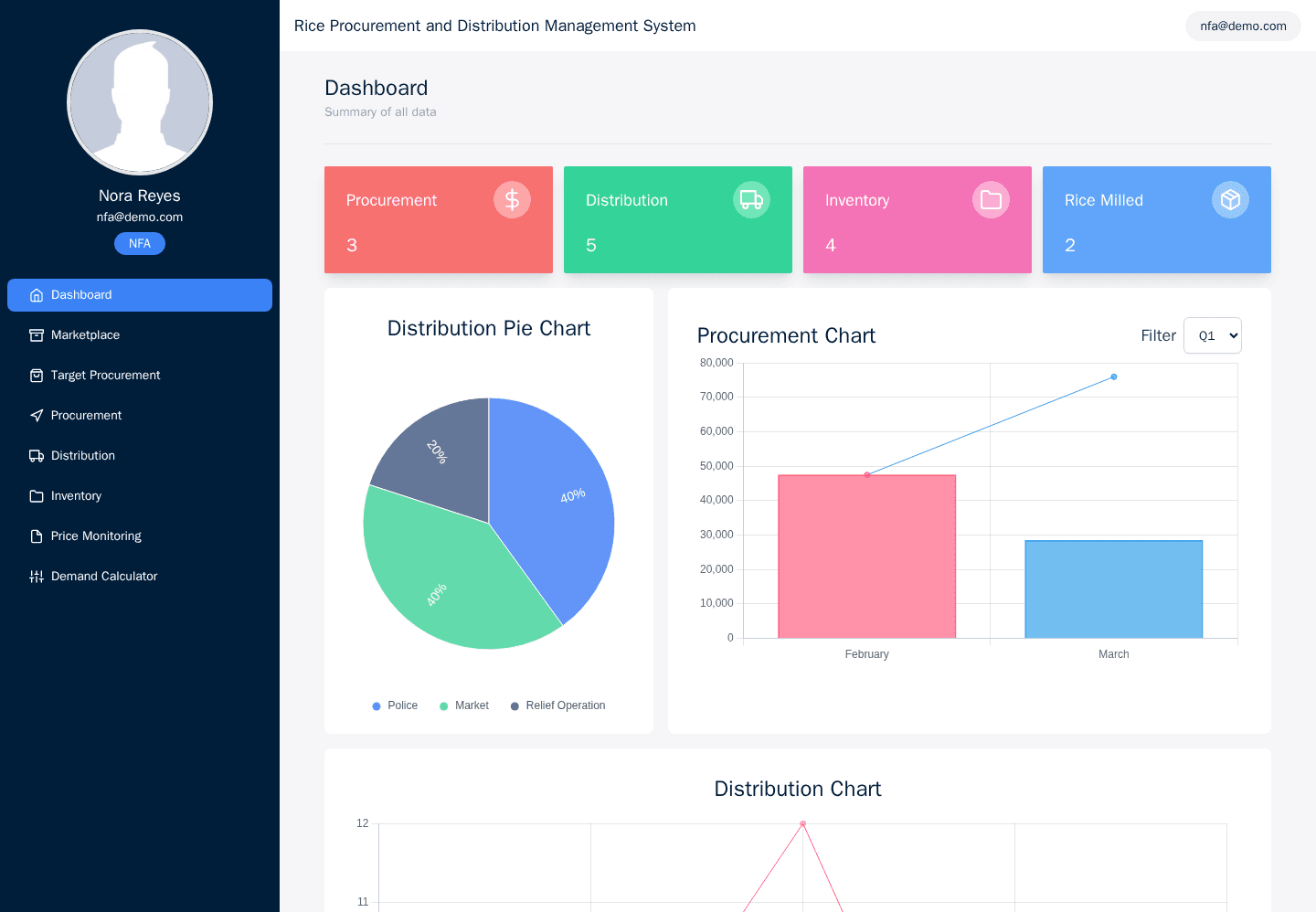This screenshot has height=912, width=1316.
Task: Click the Distribution truck icon in sidebar
Action: point(37,456)
